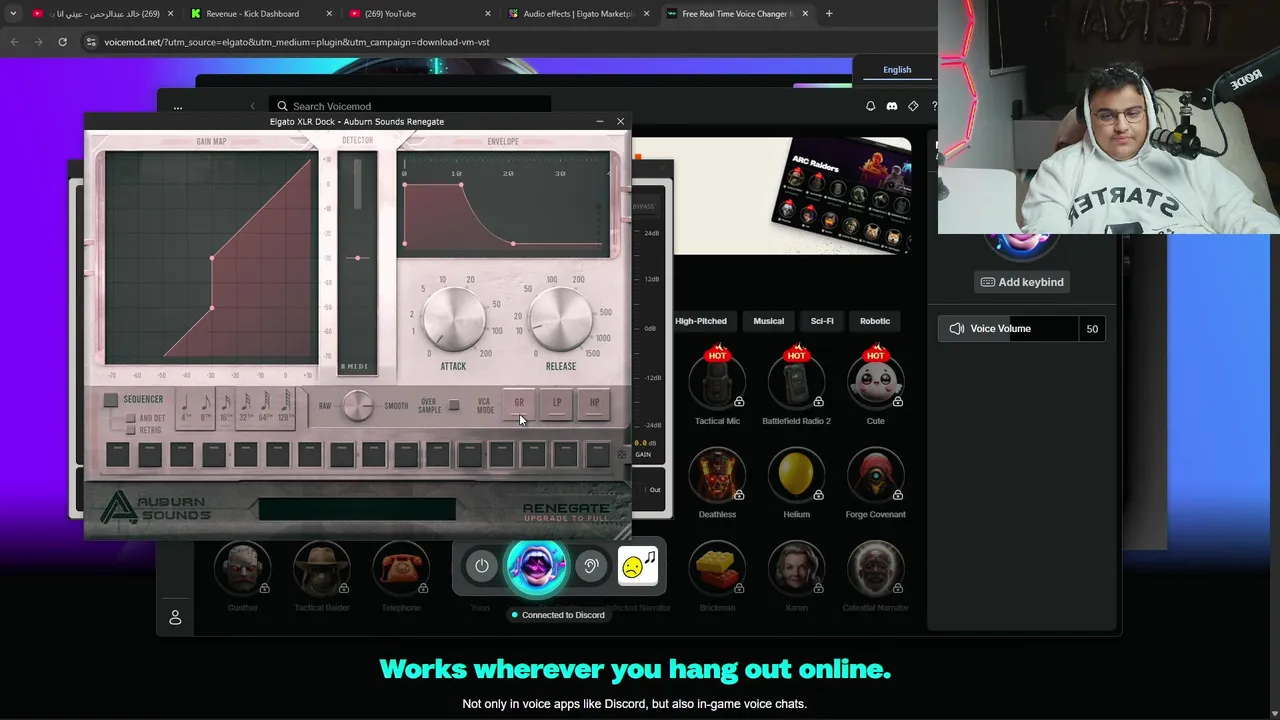Click the Search Voicemod field
This screenshot has height=720, width=1280.
[x=410, y=106]
